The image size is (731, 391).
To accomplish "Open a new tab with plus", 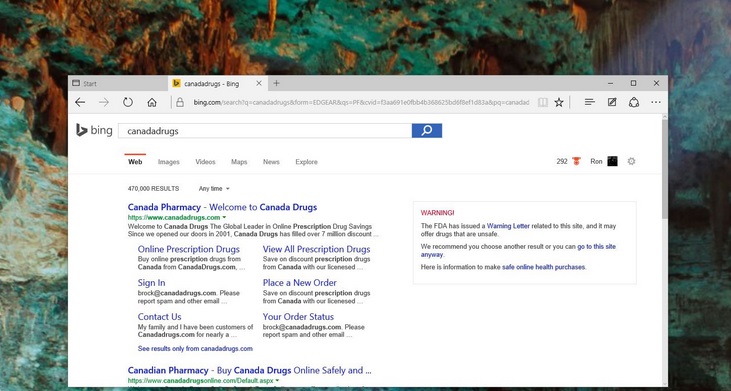I will (x=276, y=83).
